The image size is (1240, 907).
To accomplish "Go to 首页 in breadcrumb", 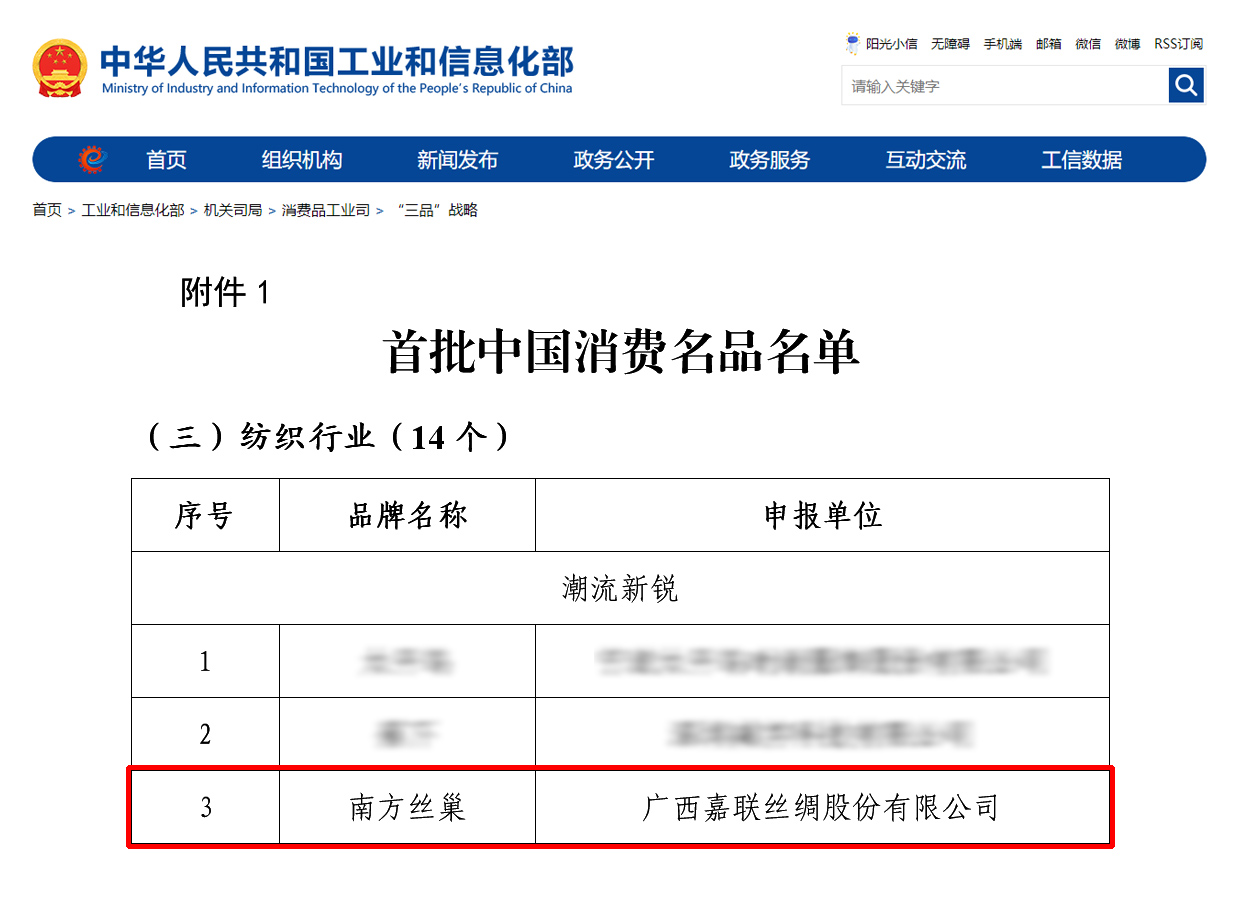I will pos(47,210).
